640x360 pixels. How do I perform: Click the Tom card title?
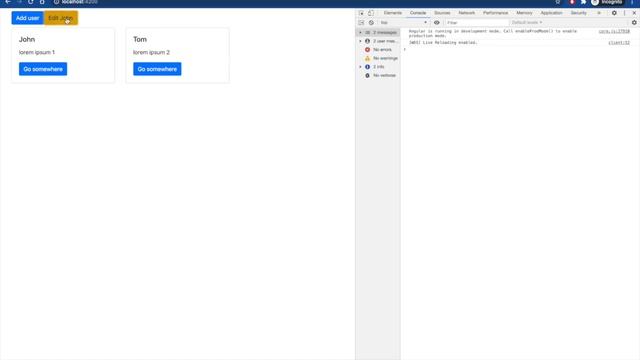tap(140, 39)
